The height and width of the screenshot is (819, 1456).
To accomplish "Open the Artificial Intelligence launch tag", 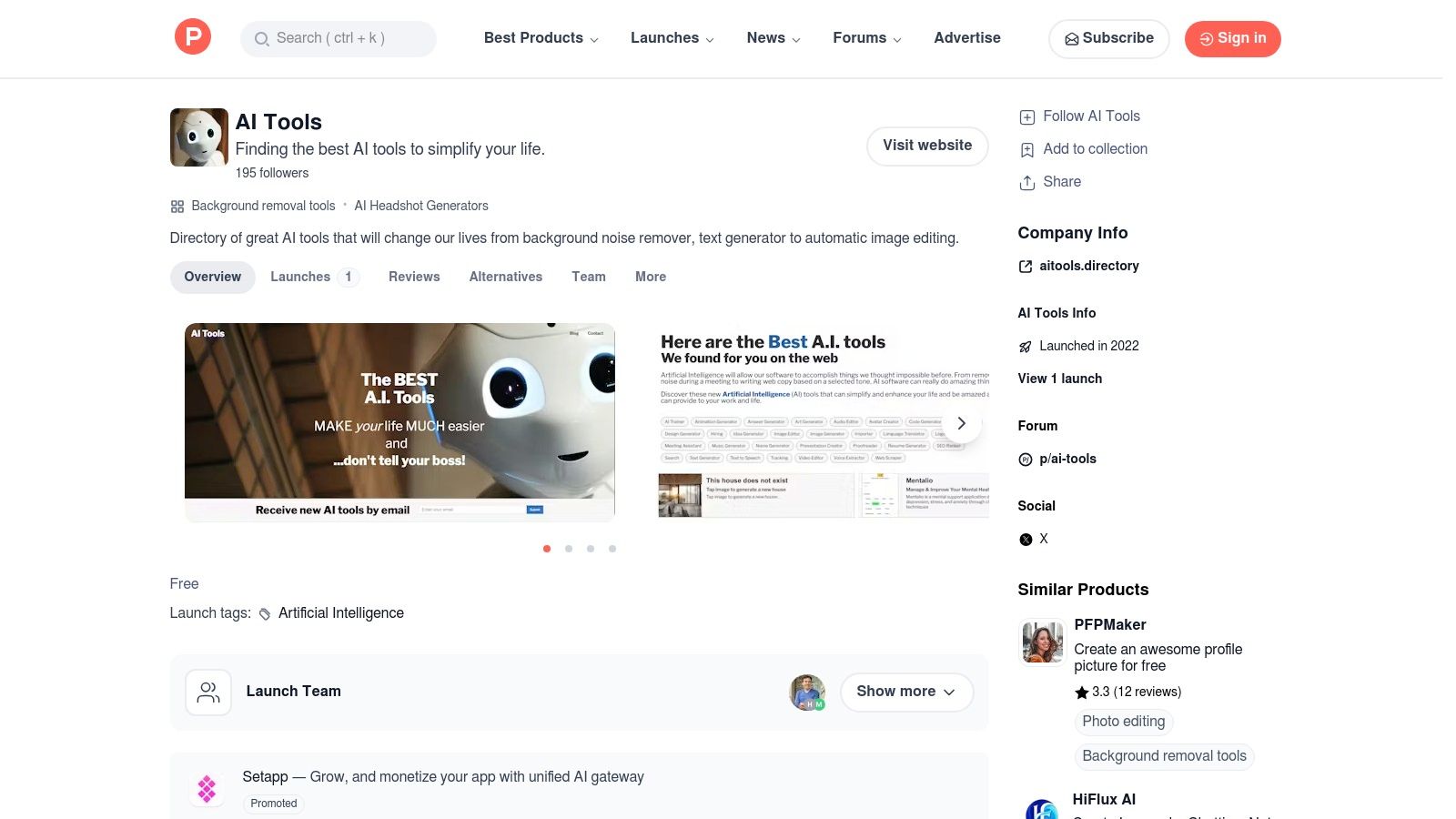I will pos(341,613).
